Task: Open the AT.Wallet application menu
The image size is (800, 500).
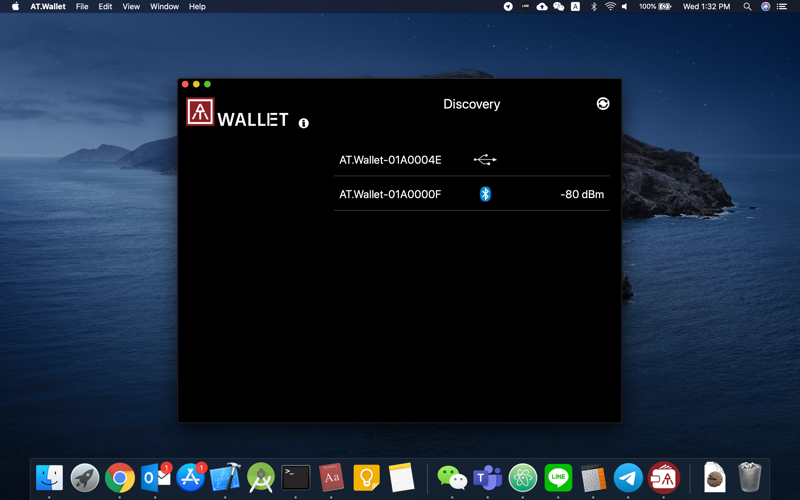Action: click(48, 6)
